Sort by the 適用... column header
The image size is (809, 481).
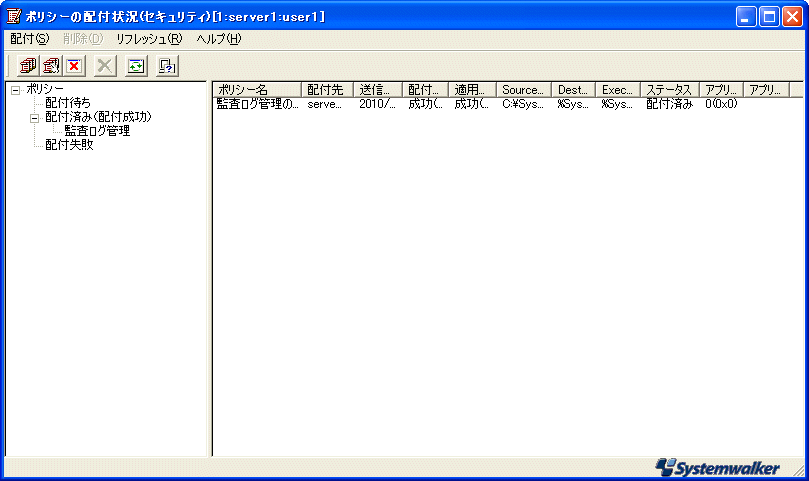pos(473,90)
